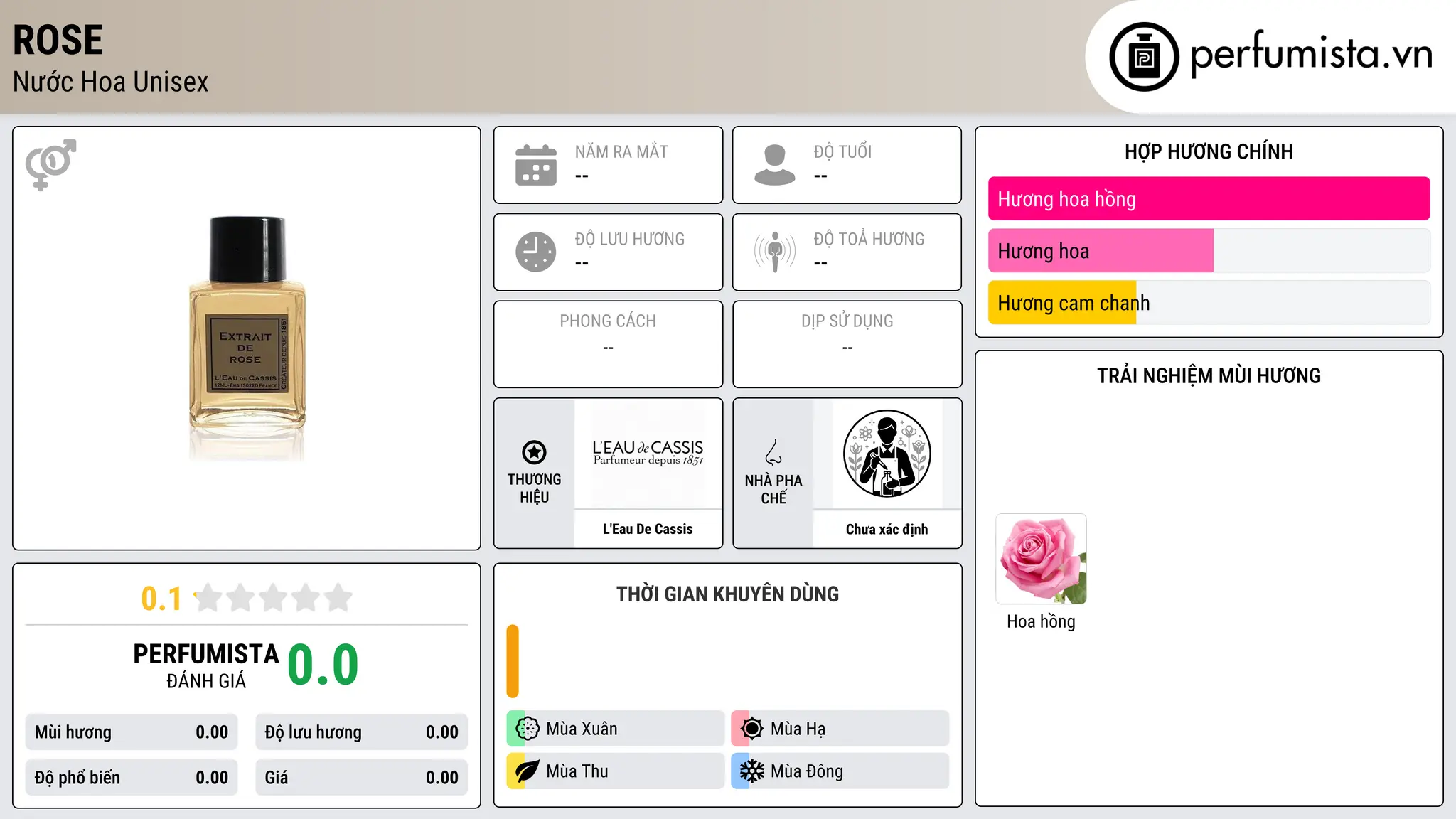
Task: Click the Hoa hồng rose note thumbnail
Action: tap(1041, 560)
